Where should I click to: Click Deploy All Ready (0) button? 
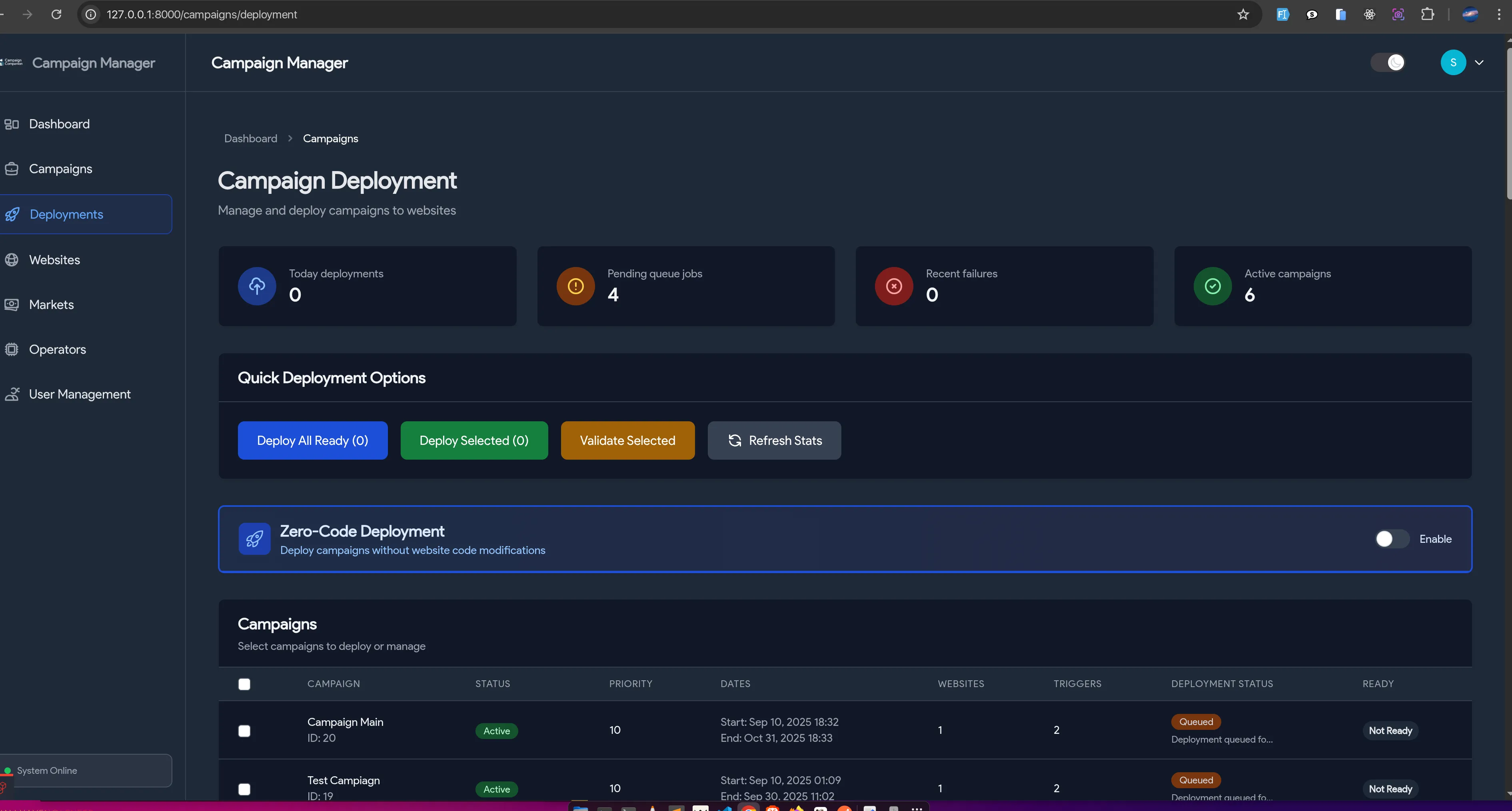(312, 440)
